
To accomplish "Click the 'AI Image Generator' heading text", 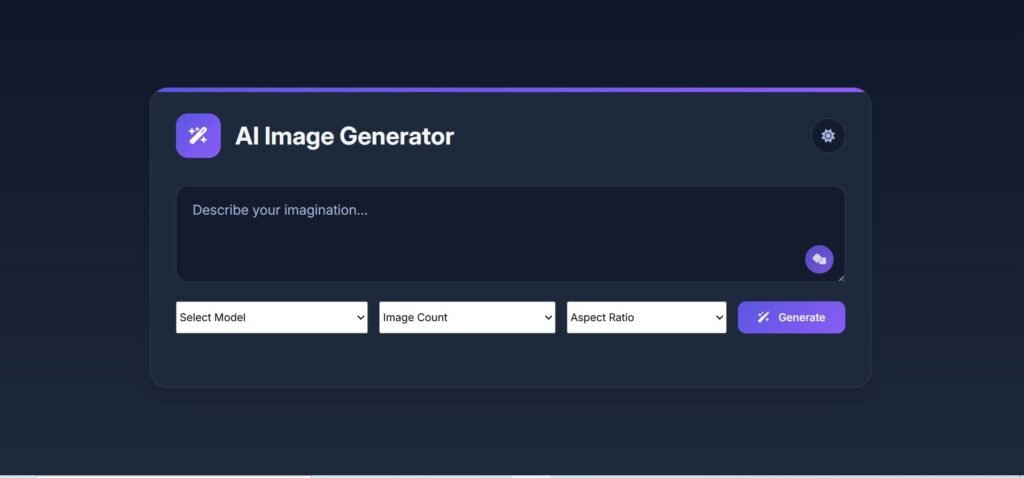I will [344, 136].
